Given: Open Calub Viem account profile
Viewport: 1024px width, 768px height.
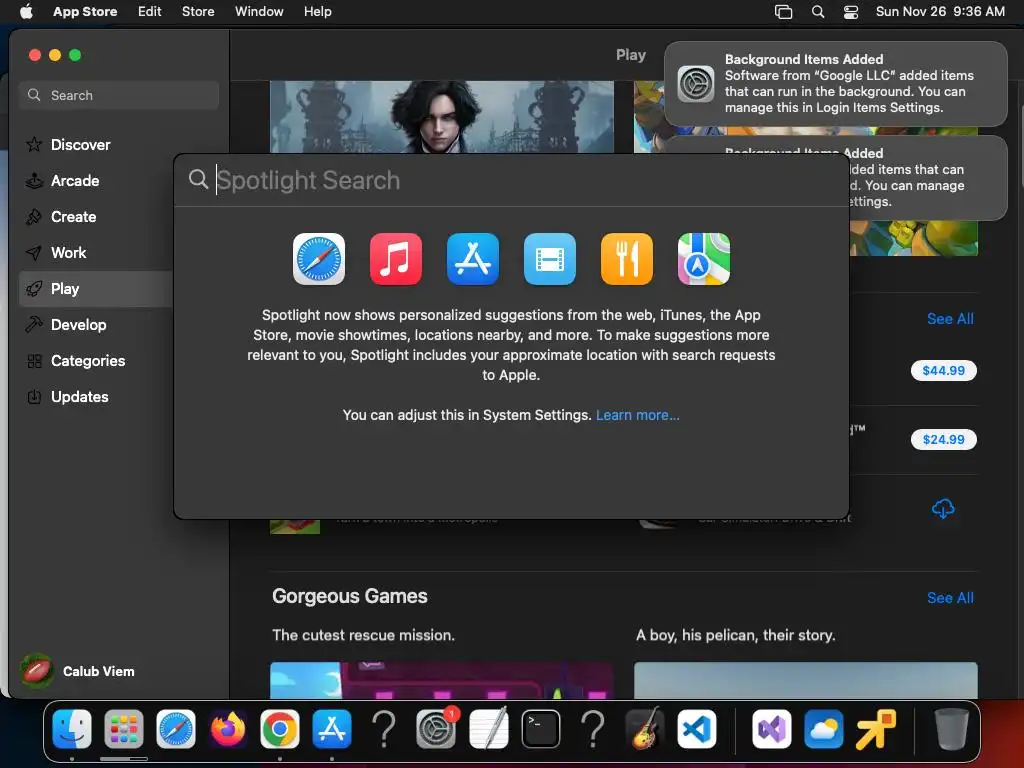Looking at the screenshot, I should (x=78, y=671).
